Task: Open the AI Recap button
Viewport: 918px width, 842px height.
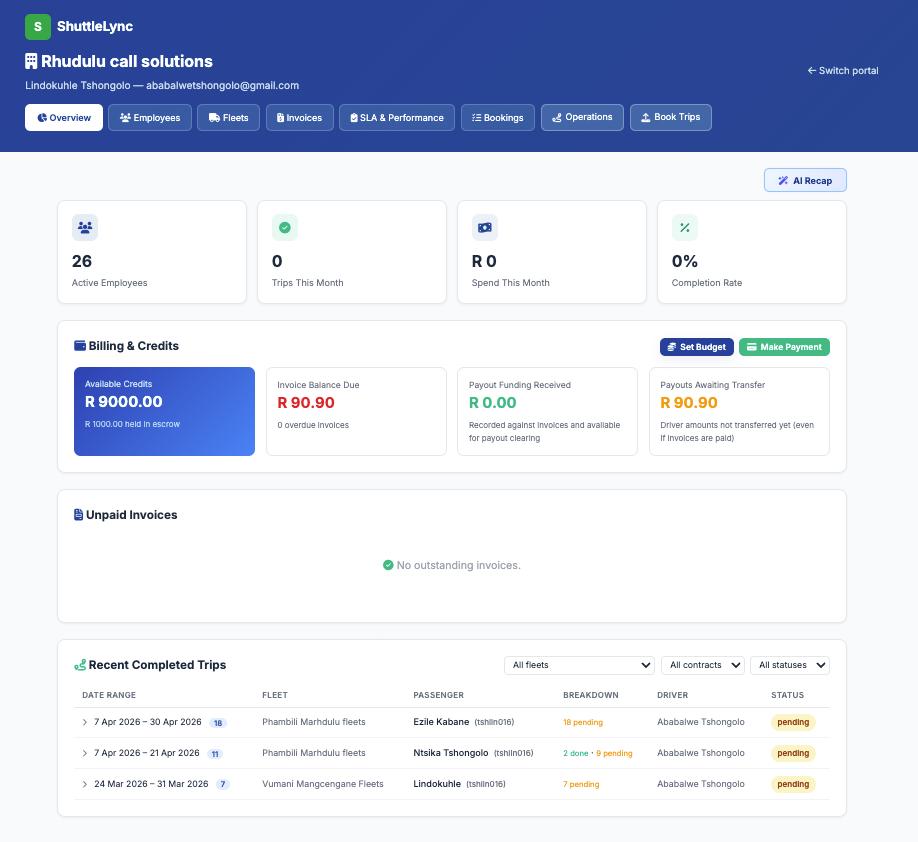Action: [805, 180]
